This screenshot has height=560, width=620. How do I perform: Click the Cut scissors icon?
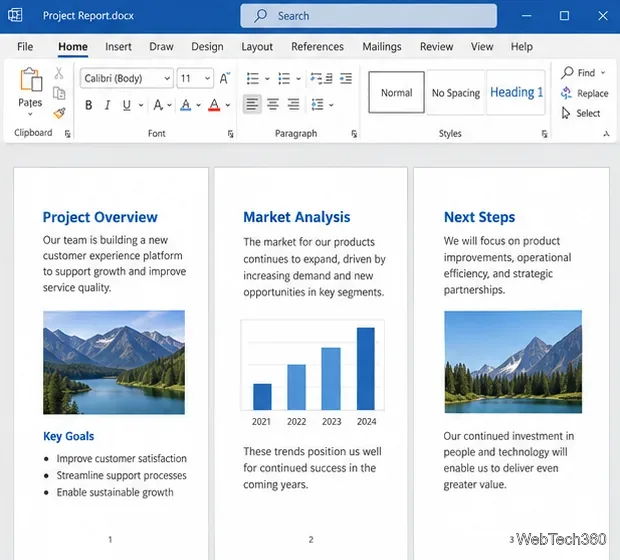pyautogui.click(x=59, y=73)
